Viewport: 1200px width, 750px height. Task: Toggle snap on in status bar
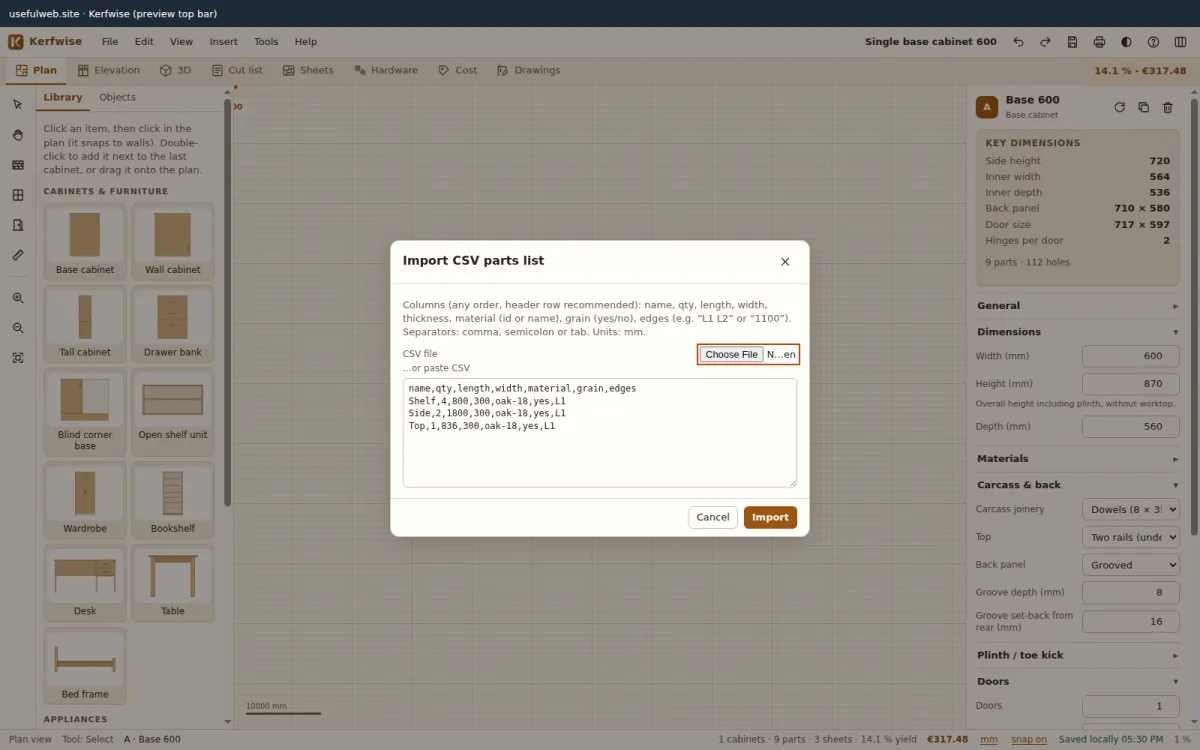point(1028,740)
